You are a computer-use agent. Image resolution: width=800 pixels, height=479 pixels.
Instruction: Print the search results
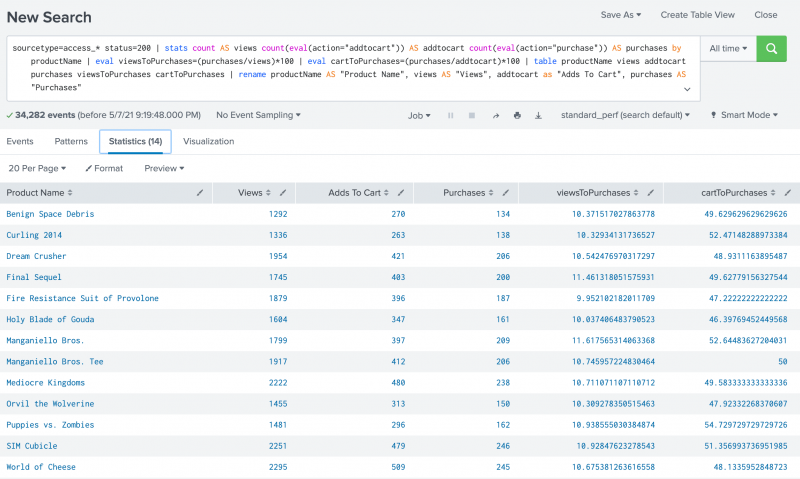(517, 115)
